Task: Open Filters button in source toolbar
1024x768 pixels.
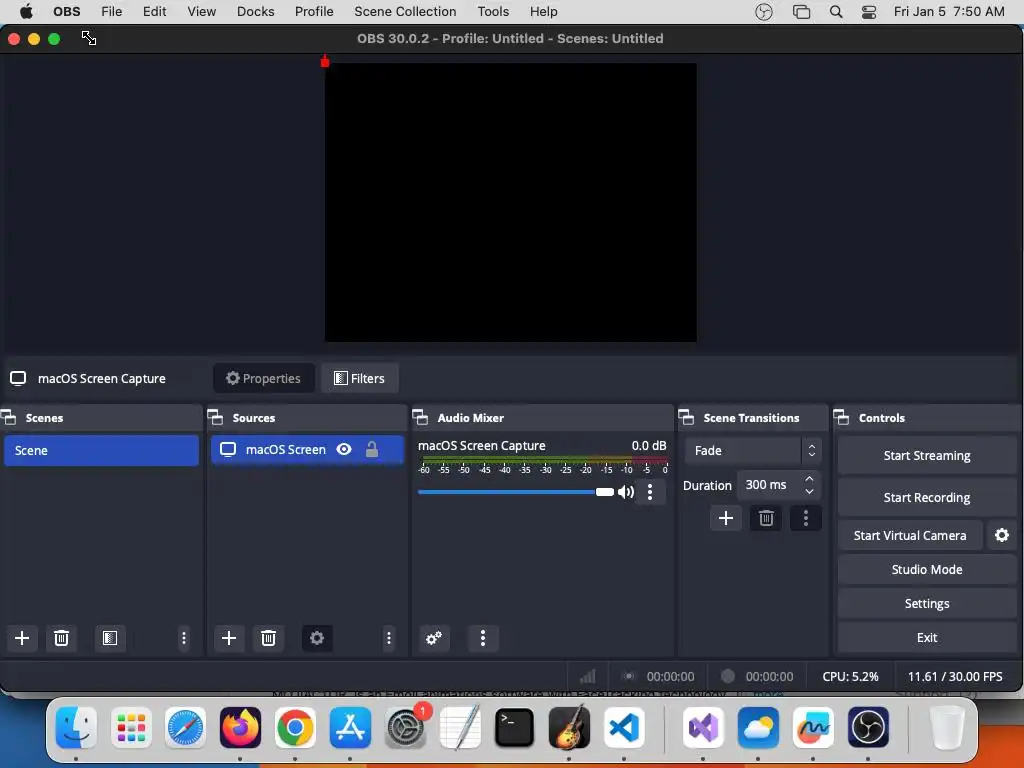Action: (x=359, y=378)
